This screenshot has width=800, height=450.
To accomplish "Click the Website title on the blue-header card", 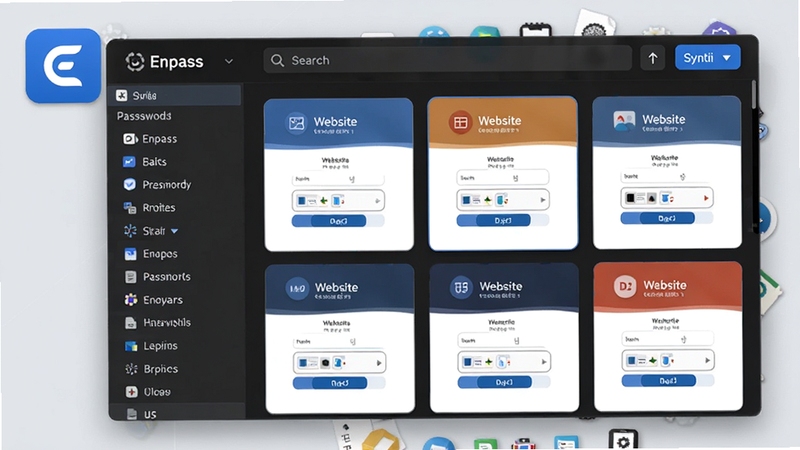I will 335,121.
